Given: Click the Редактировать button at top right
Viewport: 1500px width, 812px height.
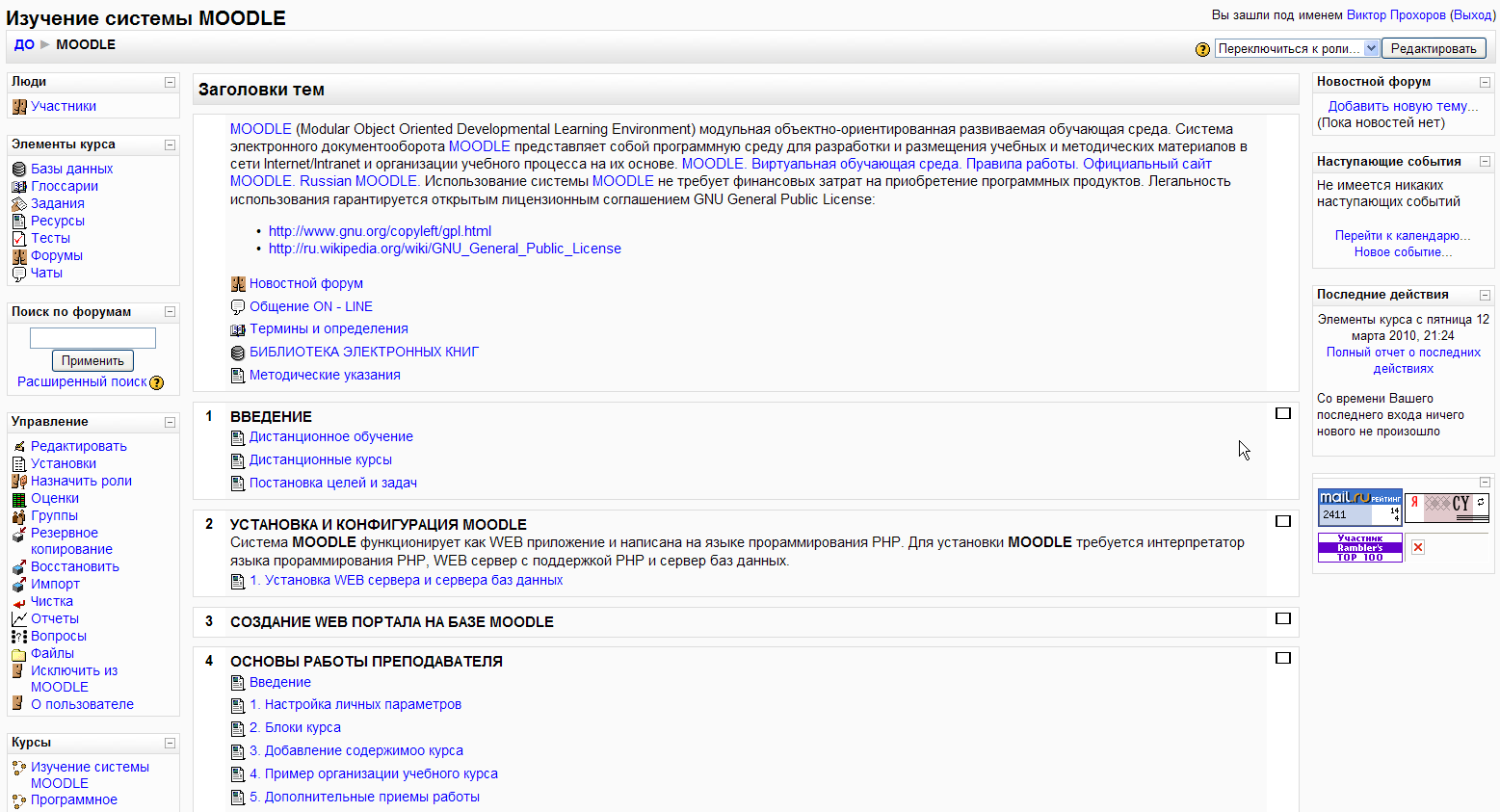Looking at the screenshot, I should (1434, 48).
